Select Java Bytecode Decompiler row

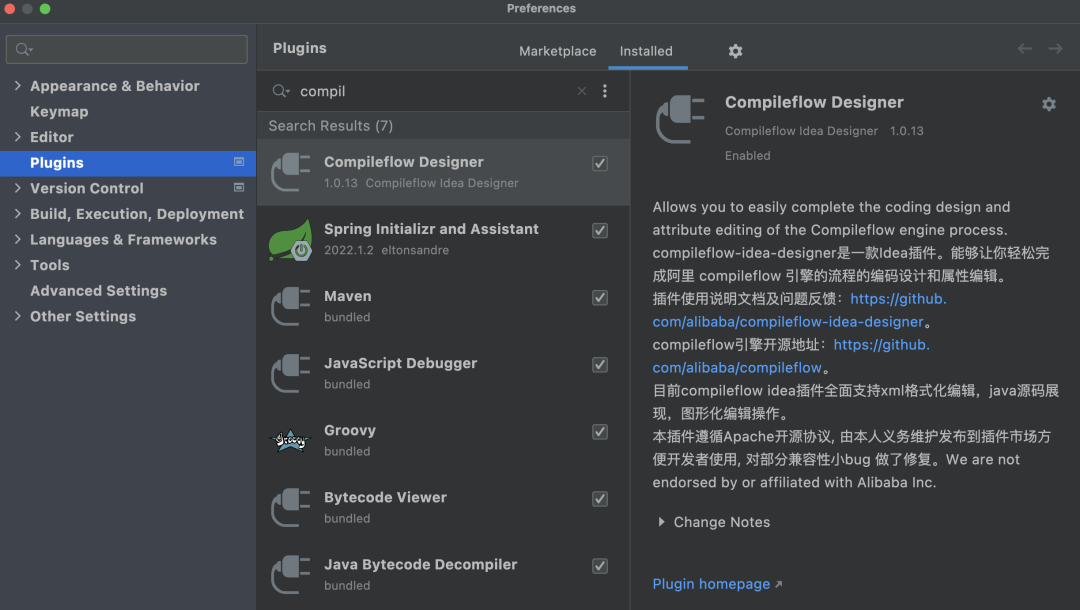[443, 574]
